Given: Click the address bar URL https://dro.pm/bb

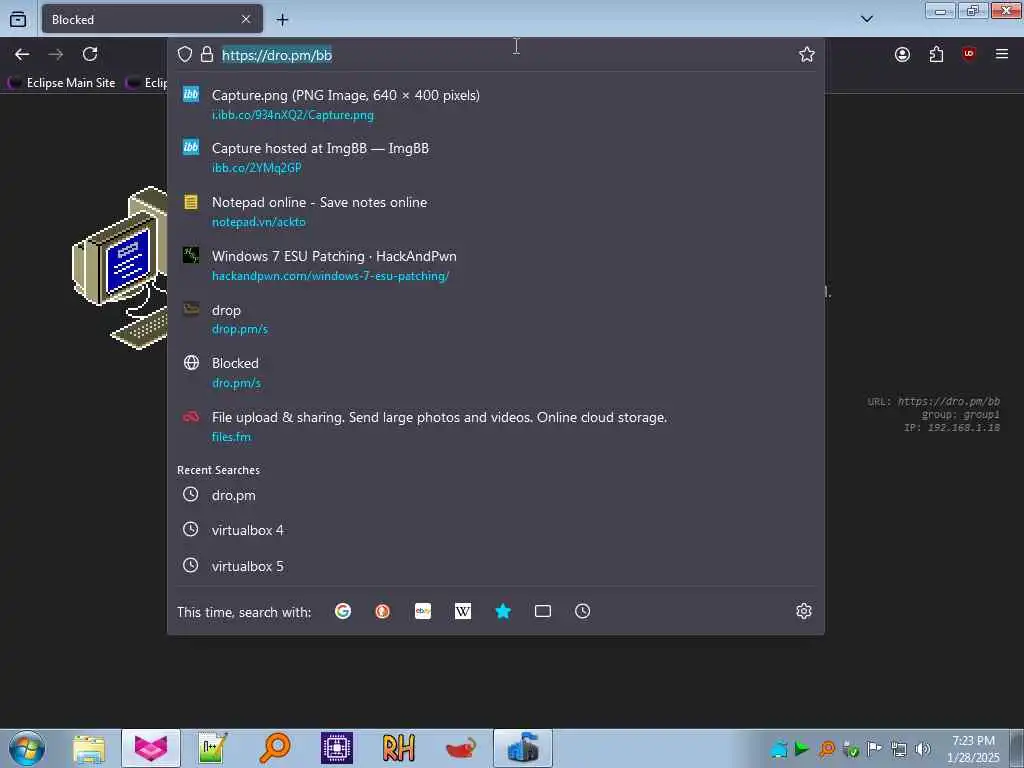Looking at the screenshot, I should [277, 56].
